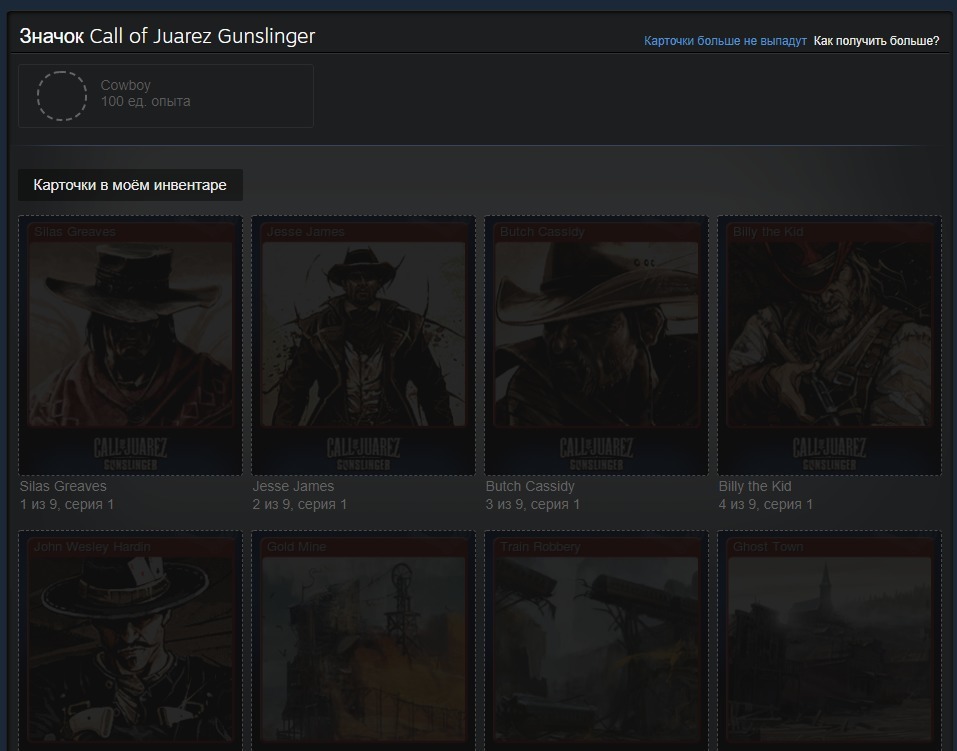Click 'Значок Call of Juarez Gunslinger' heading

[167, 36]
